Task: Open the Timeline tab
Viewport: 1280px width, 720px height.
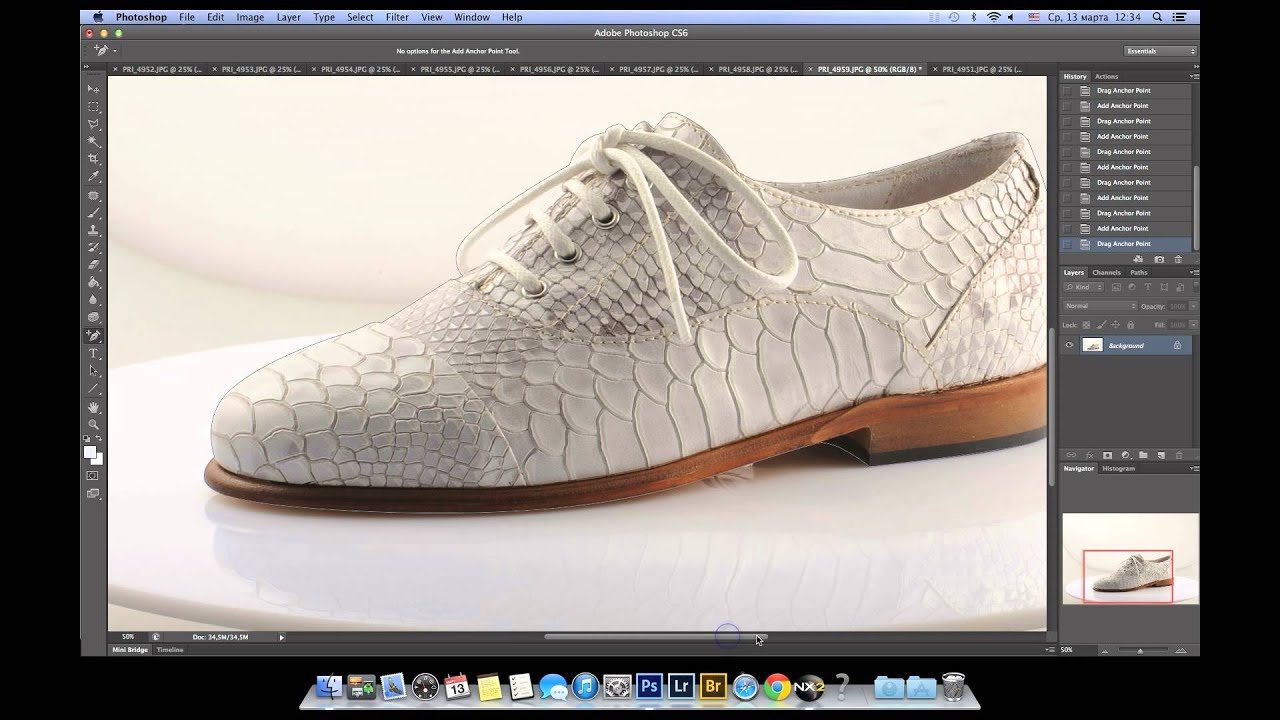Action: tap(170, 650)
